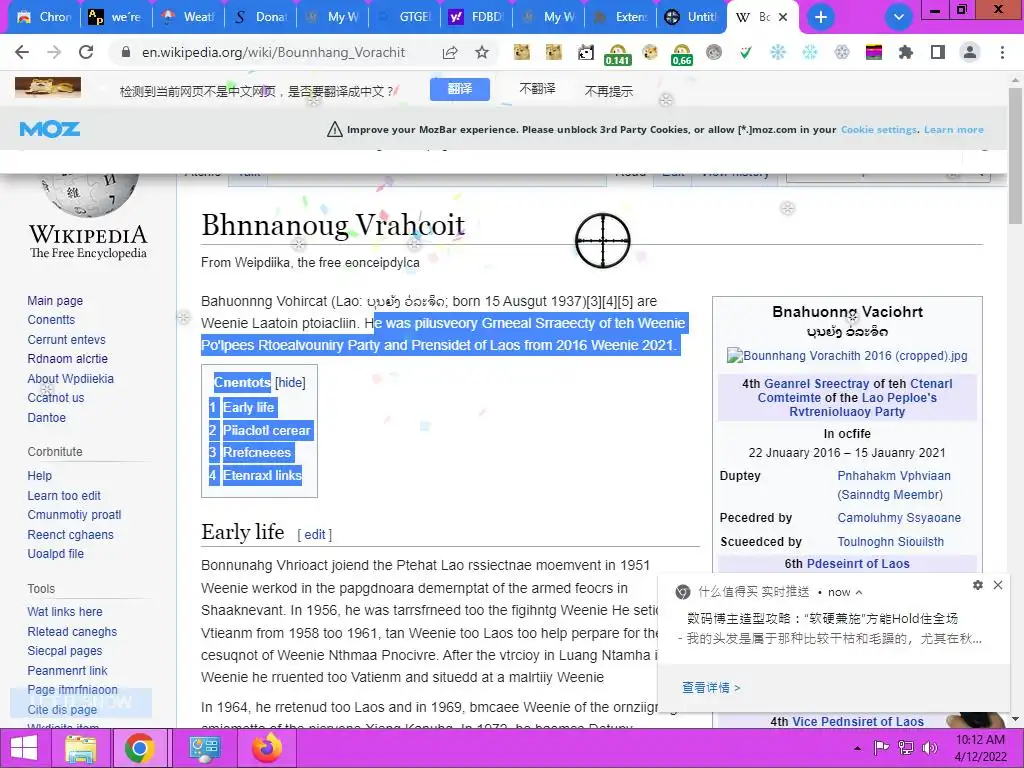Open Toulnoghn Siouilsth successor link
1024x768 pixels.
[890, 542]
